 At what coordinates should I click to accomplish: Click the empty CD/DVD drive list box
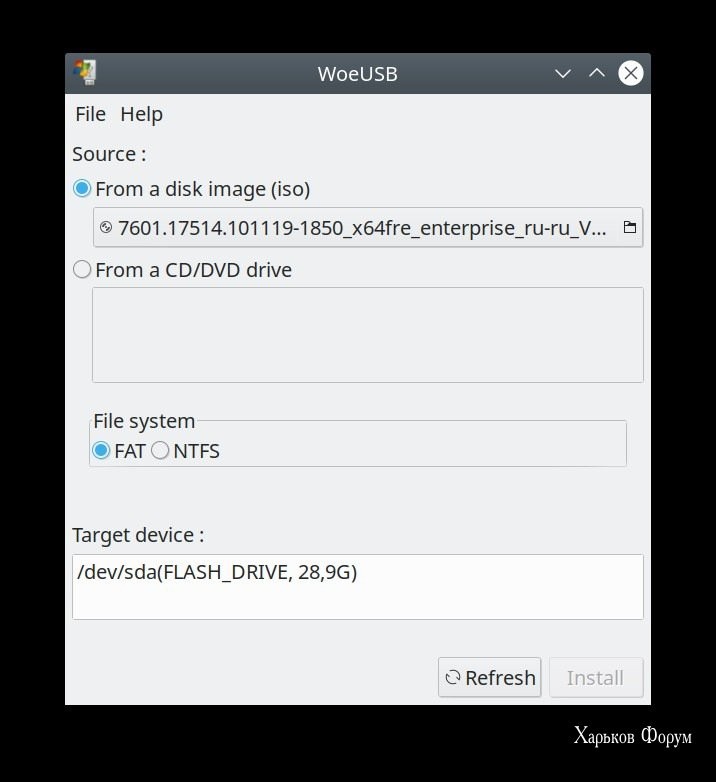[x=368, y=335]
